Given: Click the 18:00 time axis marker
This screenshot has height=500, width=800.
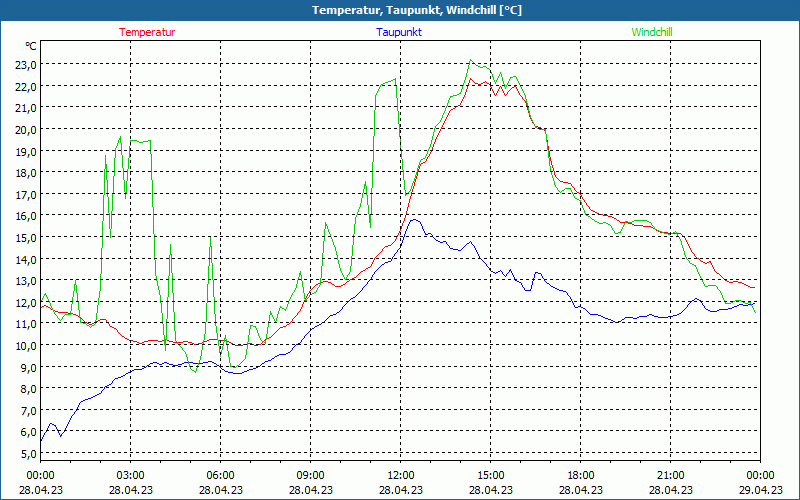Looking at the screenshot, I should tap(580, 475).
